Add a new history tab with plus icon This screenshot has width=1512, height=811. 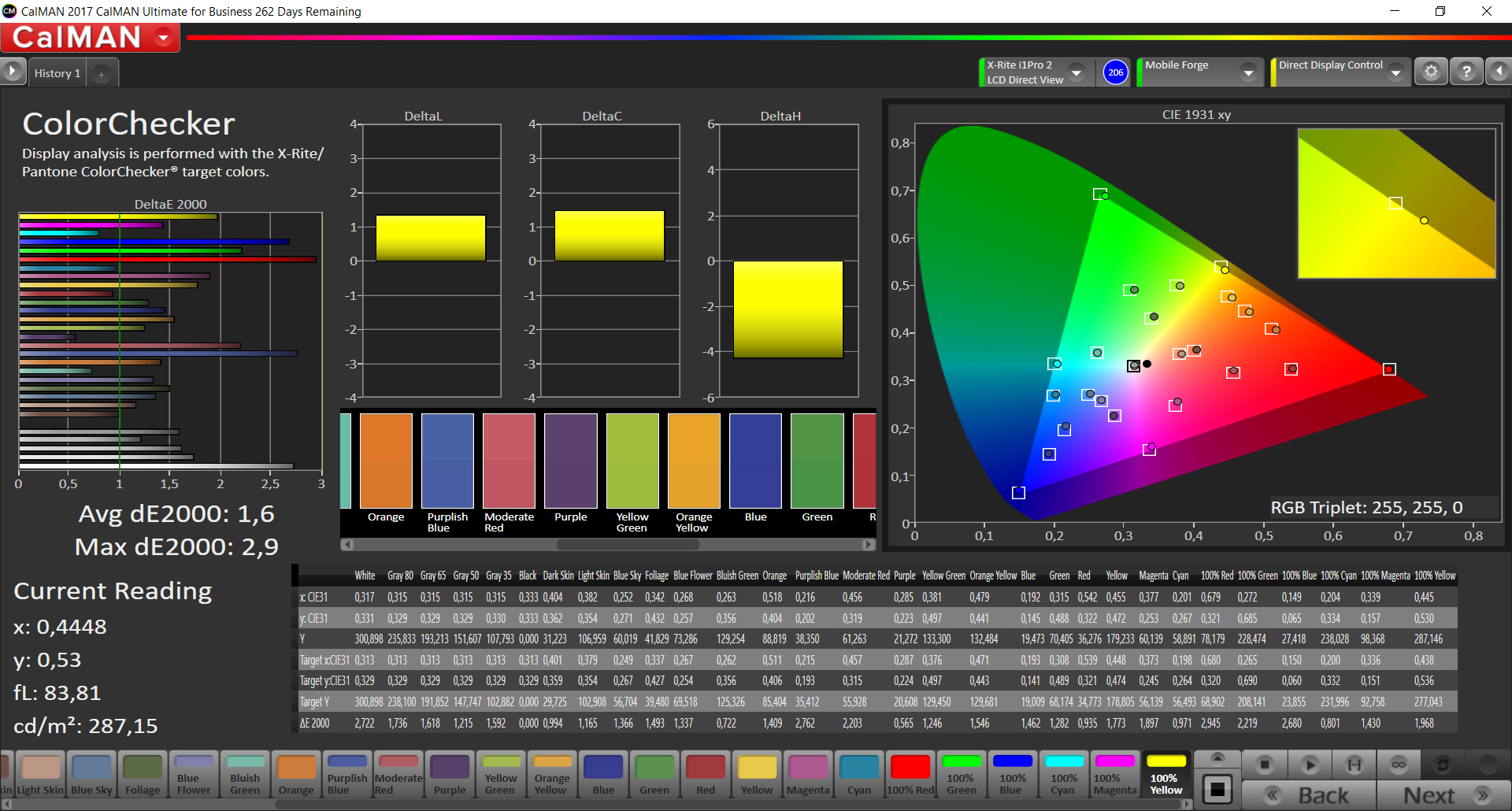(x=101, y=74)
